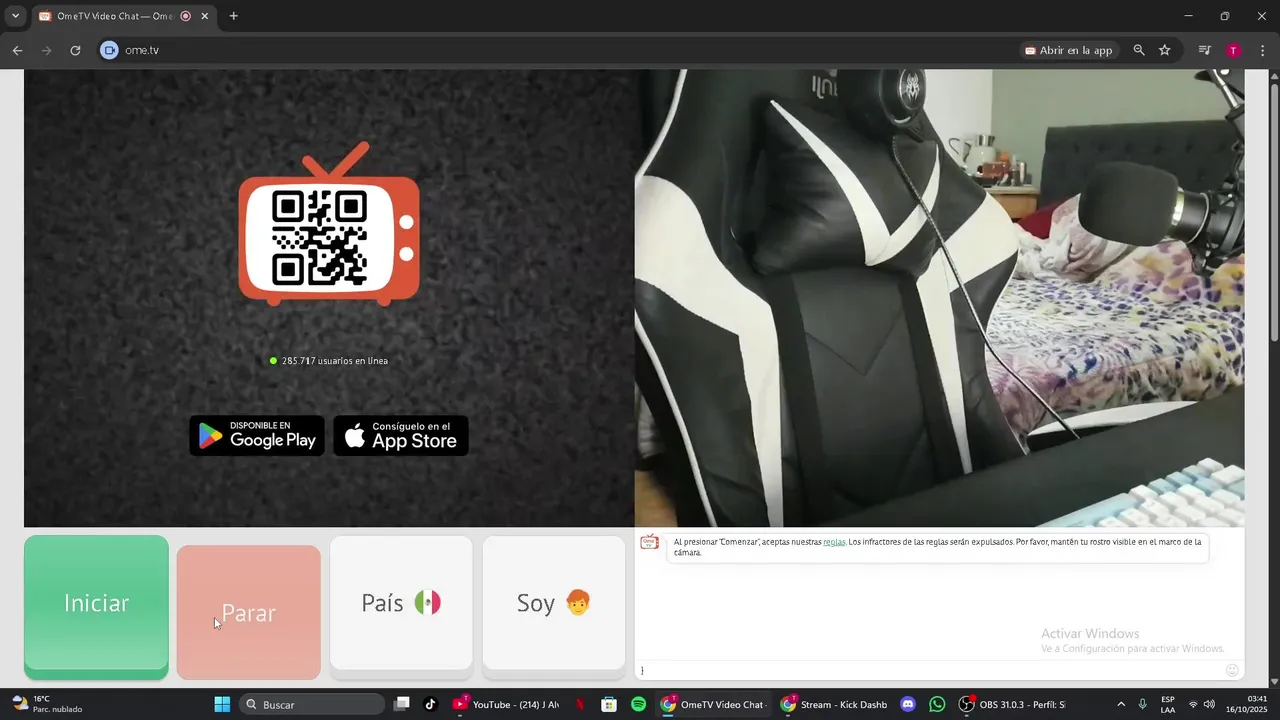The image size is (1280, 720).
Task: Open the País country selector
Action: 401,603
